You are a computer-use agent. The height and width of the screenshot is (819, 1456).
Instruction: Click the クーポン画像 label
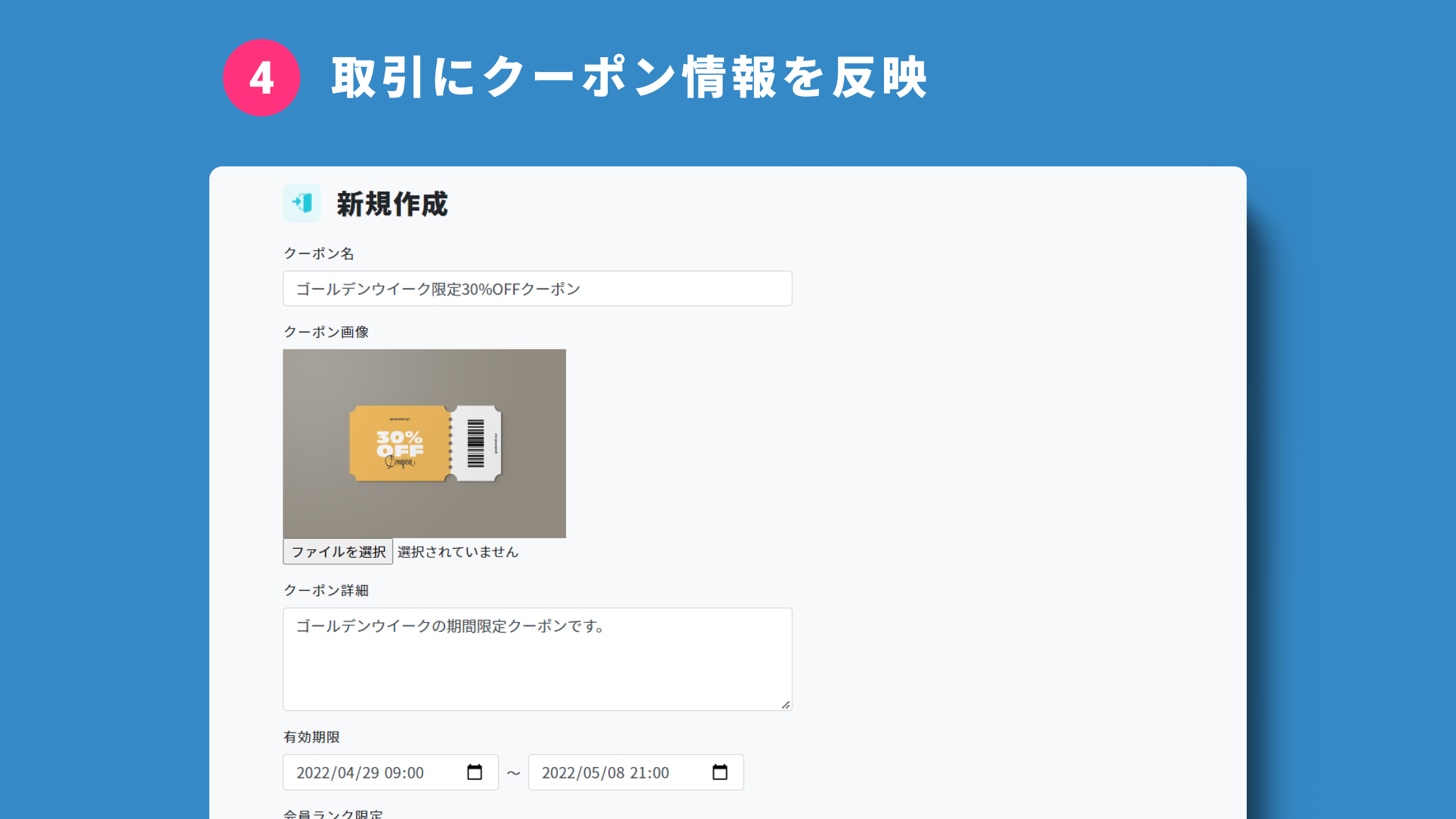click(326, 332)
